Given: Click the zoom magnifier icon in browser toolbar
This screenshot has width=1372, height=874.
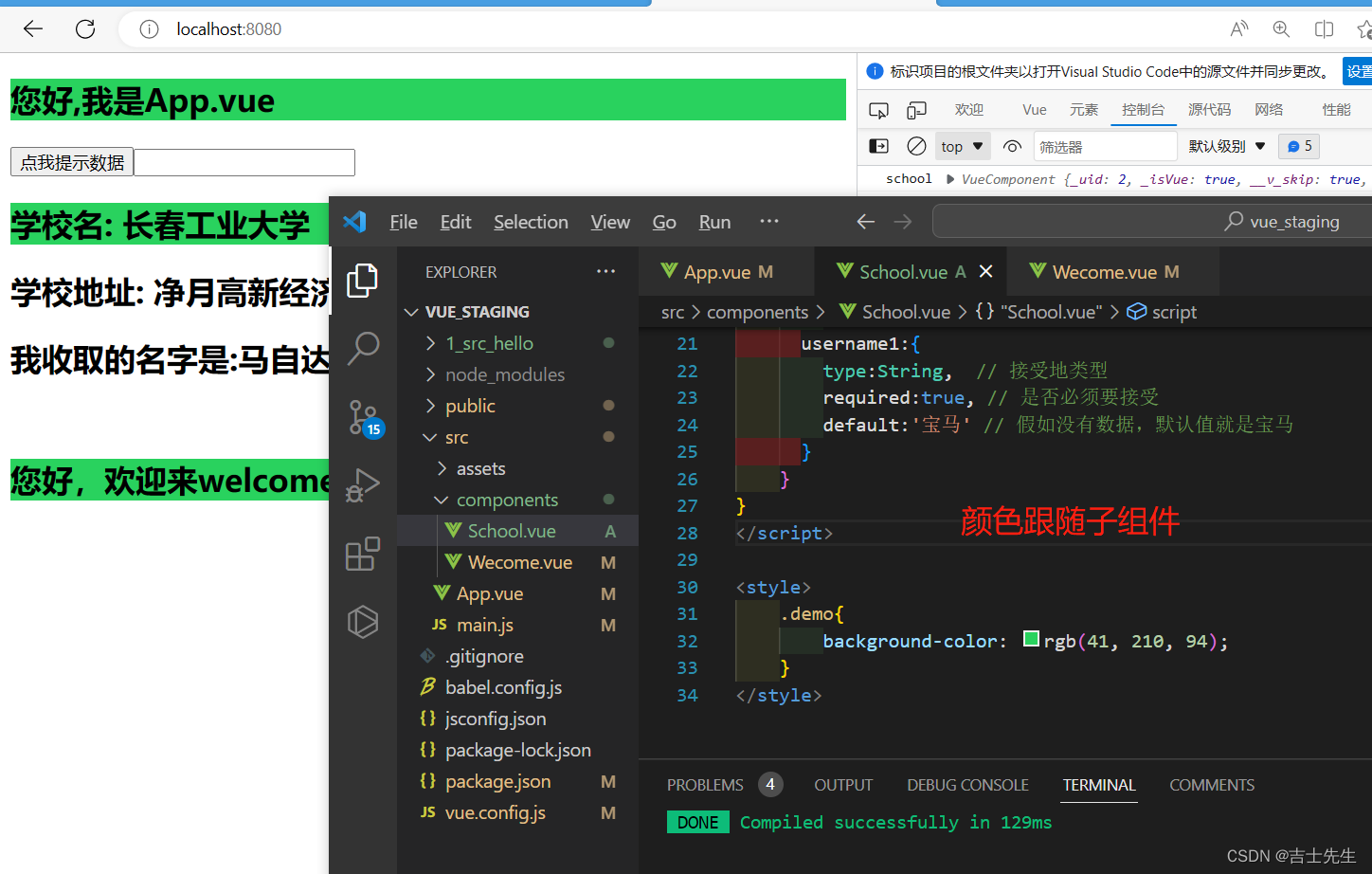Looking at the screenshot, I should tap(1281, 29).
